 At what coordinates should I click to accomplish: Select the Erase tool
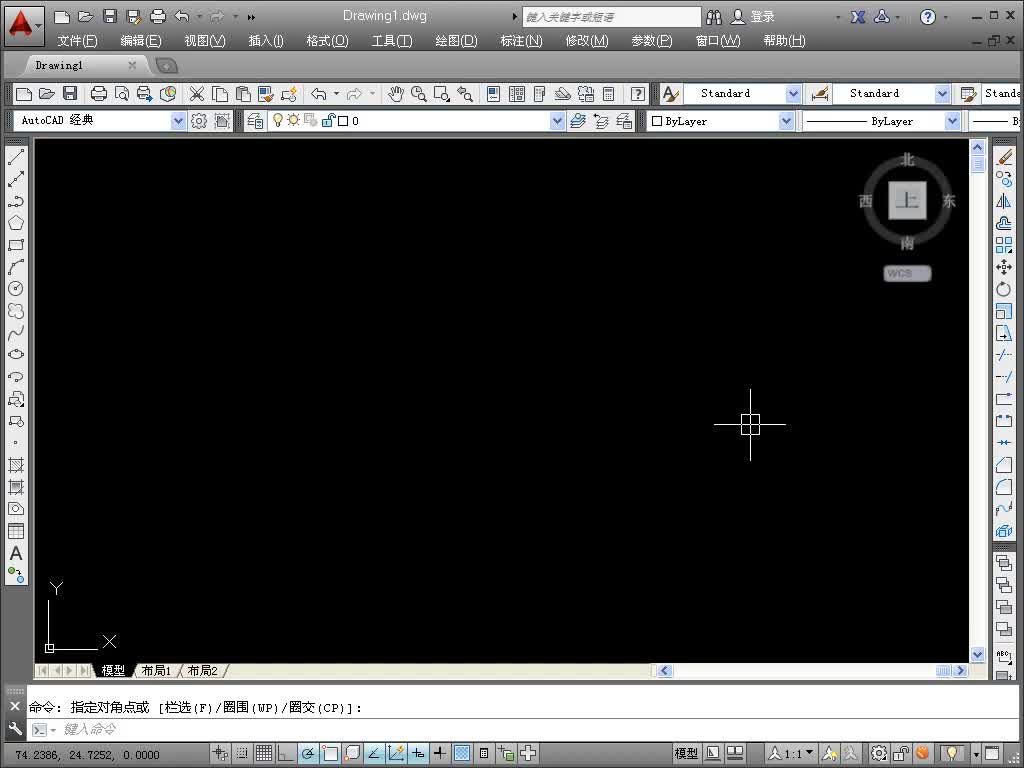pos(1004,157)
